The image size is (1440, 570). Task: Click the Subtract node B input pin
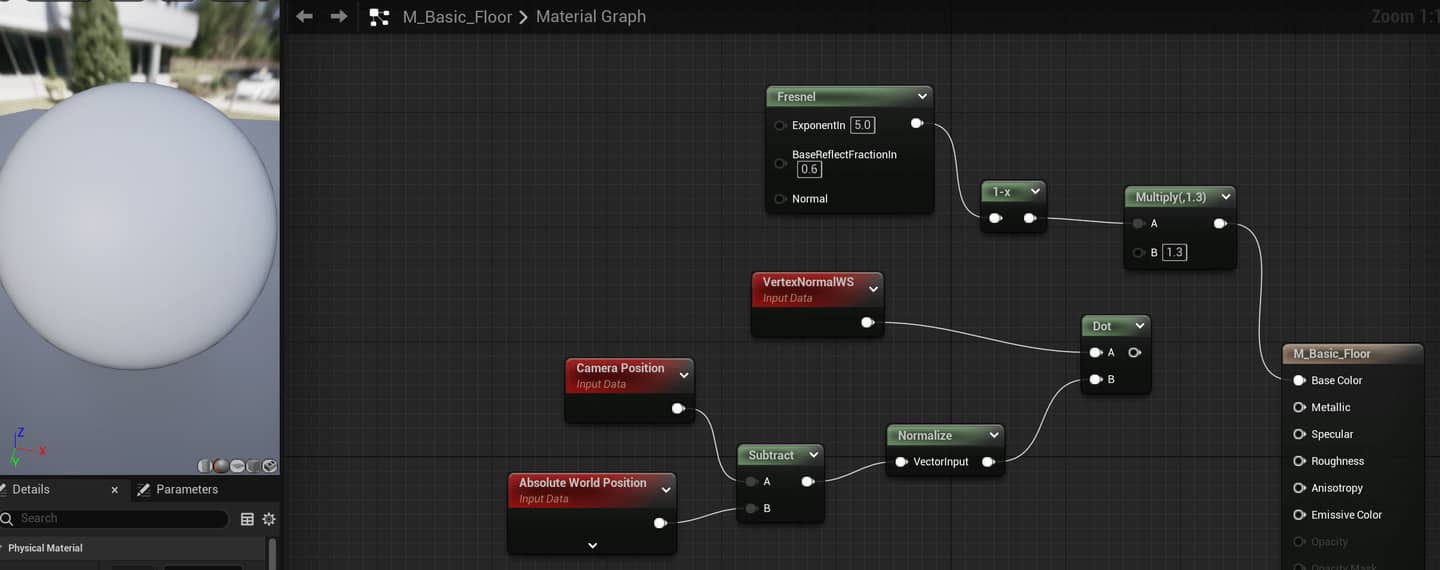click(x=752, y=509)
